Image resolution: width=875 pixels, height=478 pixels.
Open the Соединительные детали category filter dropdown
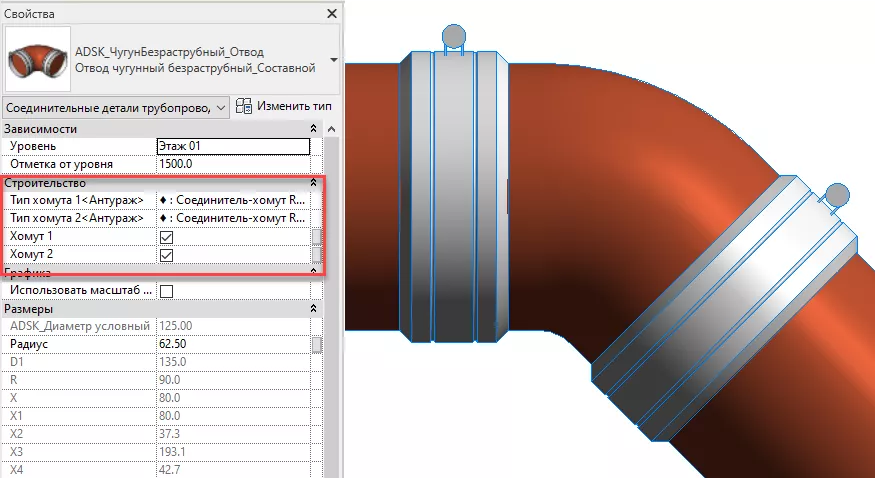coord(116,107)
